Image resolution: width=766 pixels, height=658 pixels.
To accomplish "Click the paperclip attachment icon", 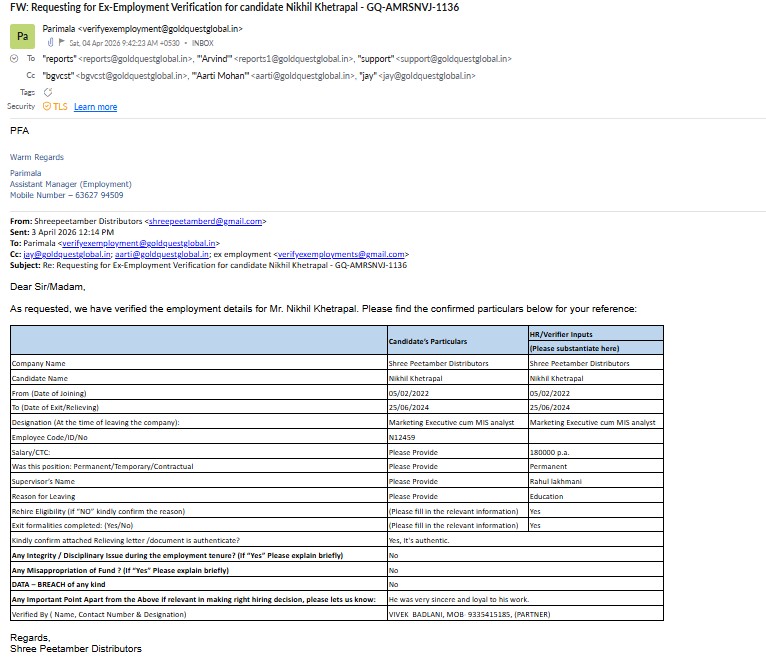I will pos(50,42).
